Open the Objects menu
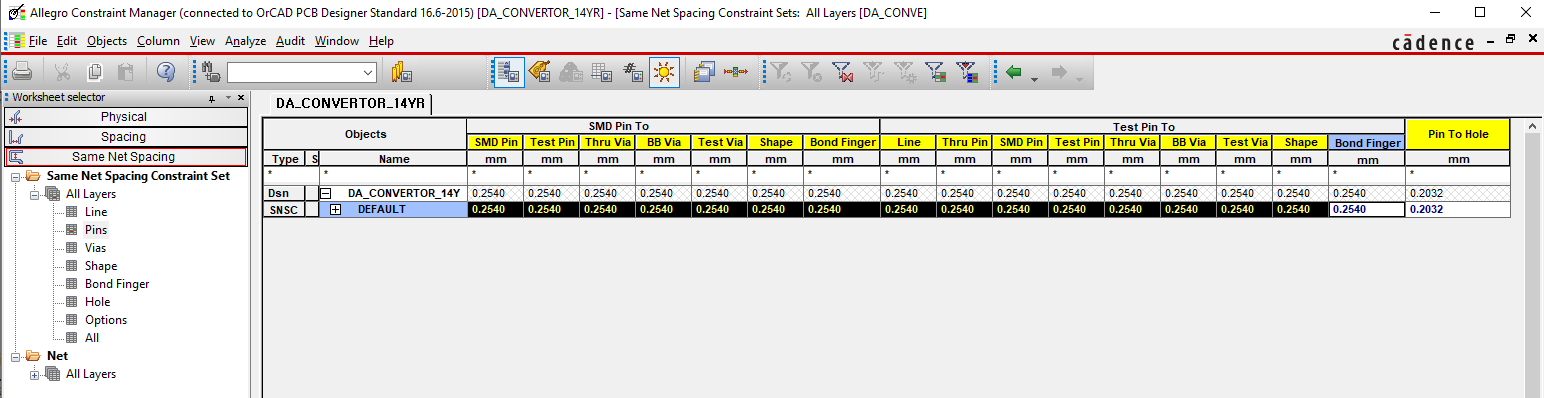Image resolution: width=1544 pixels, height=398 pixels. point(107,41)
